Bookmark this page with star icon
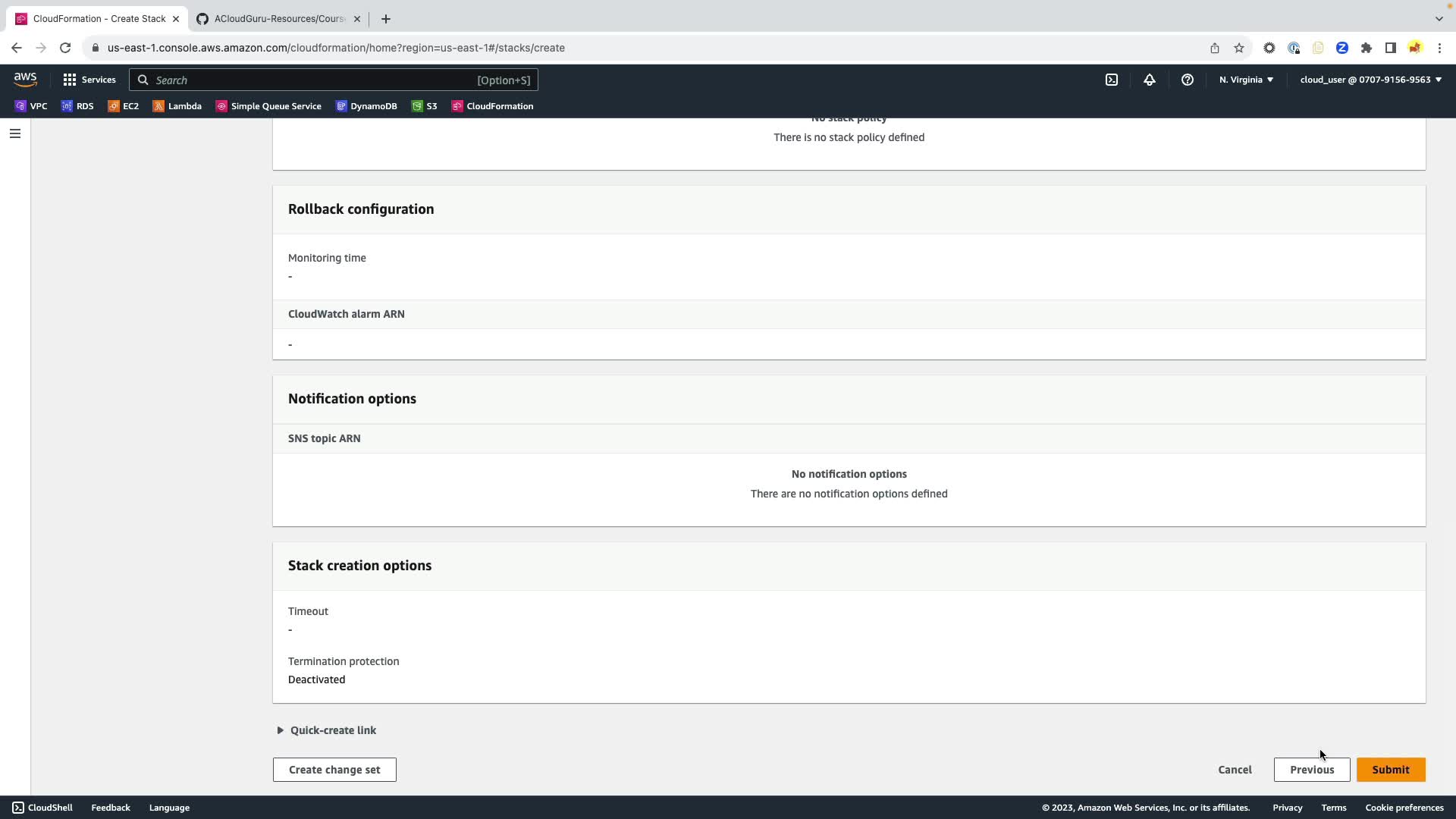This screenshot has height=819, width=1456. pyautogui.click(x=1238, y=48)
